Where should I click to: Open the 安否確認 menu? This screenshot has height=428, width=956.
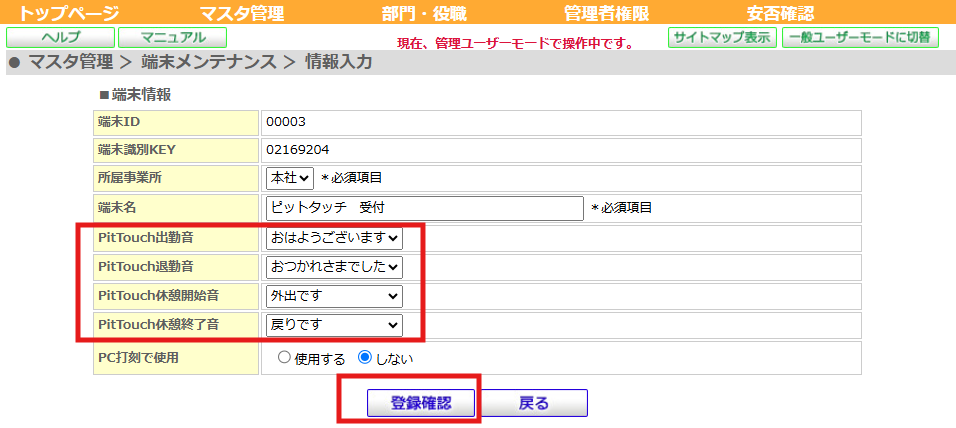click(x=780, y=13)
